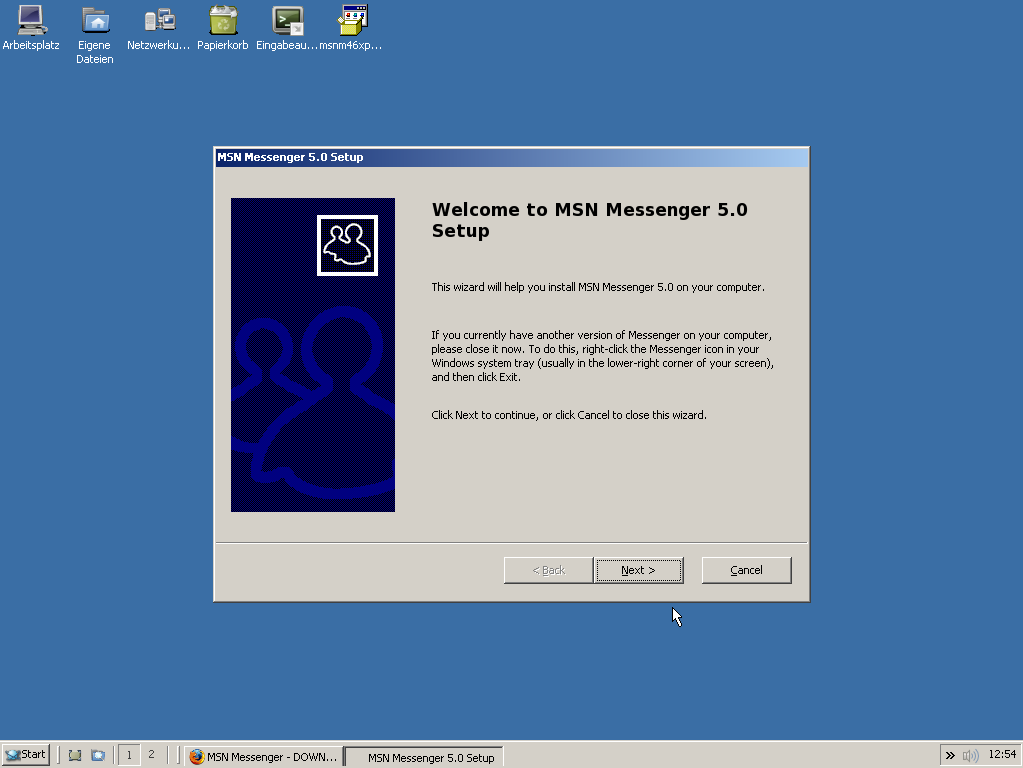Select the Eingabeaufforderung terminal icon
Image resolution: width=1023 pixels, height=768 pixels.
pyautogui.click(x=287, y=27)
